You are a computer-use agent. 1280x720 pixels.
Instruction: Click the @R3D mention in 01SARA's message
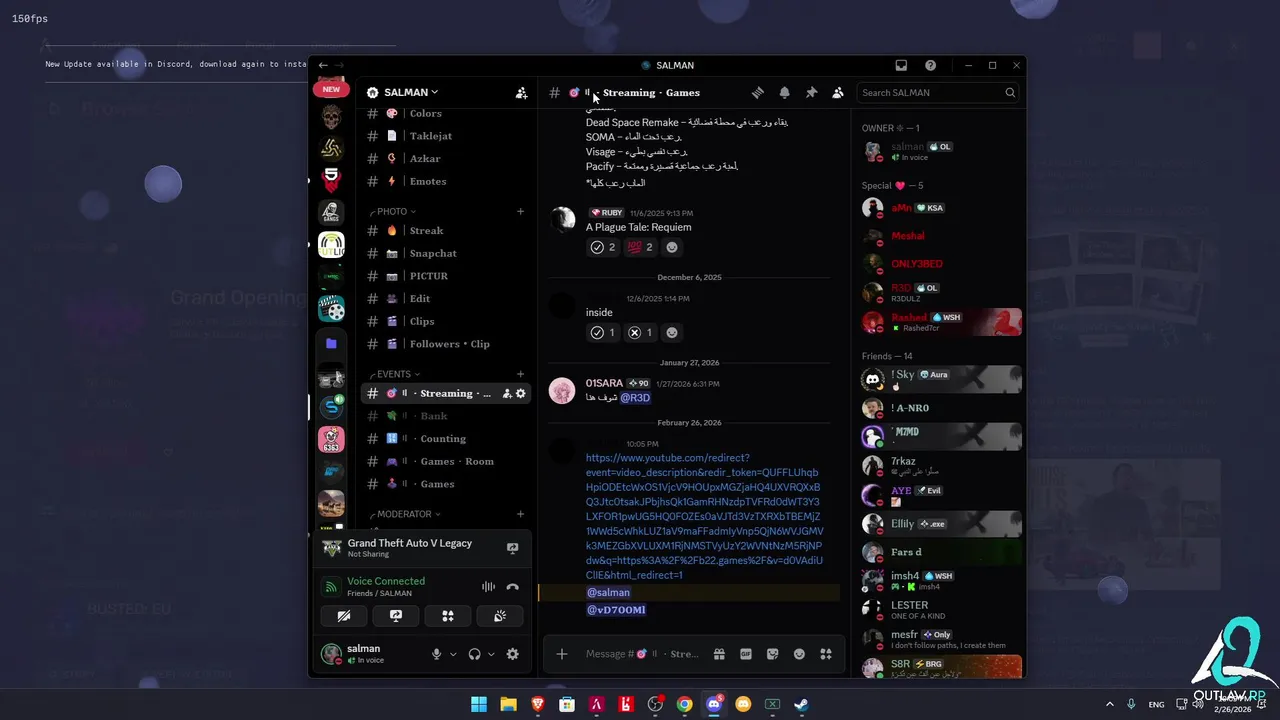(x=635, y=398)
